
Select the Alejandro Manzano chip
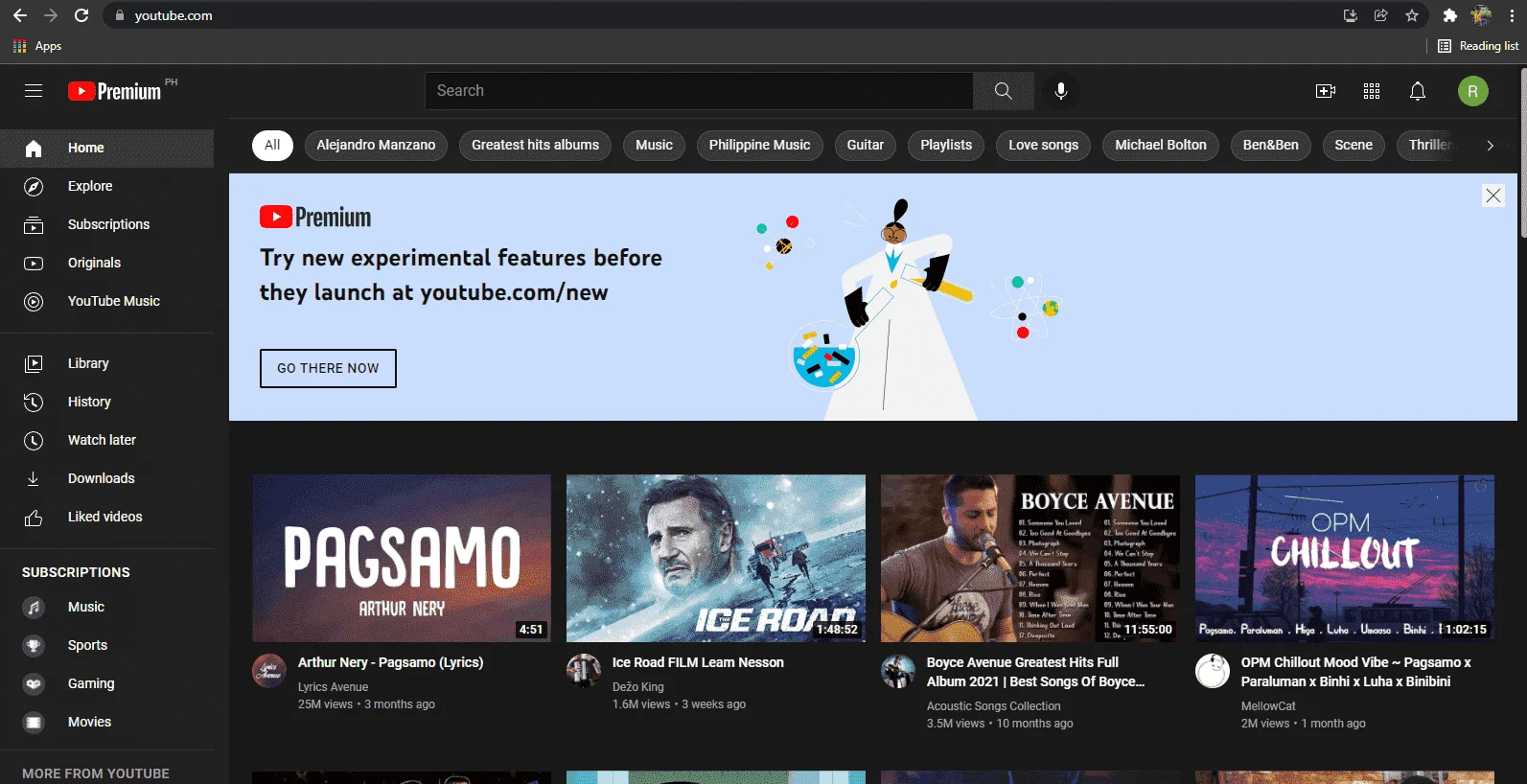coord(376,146)
